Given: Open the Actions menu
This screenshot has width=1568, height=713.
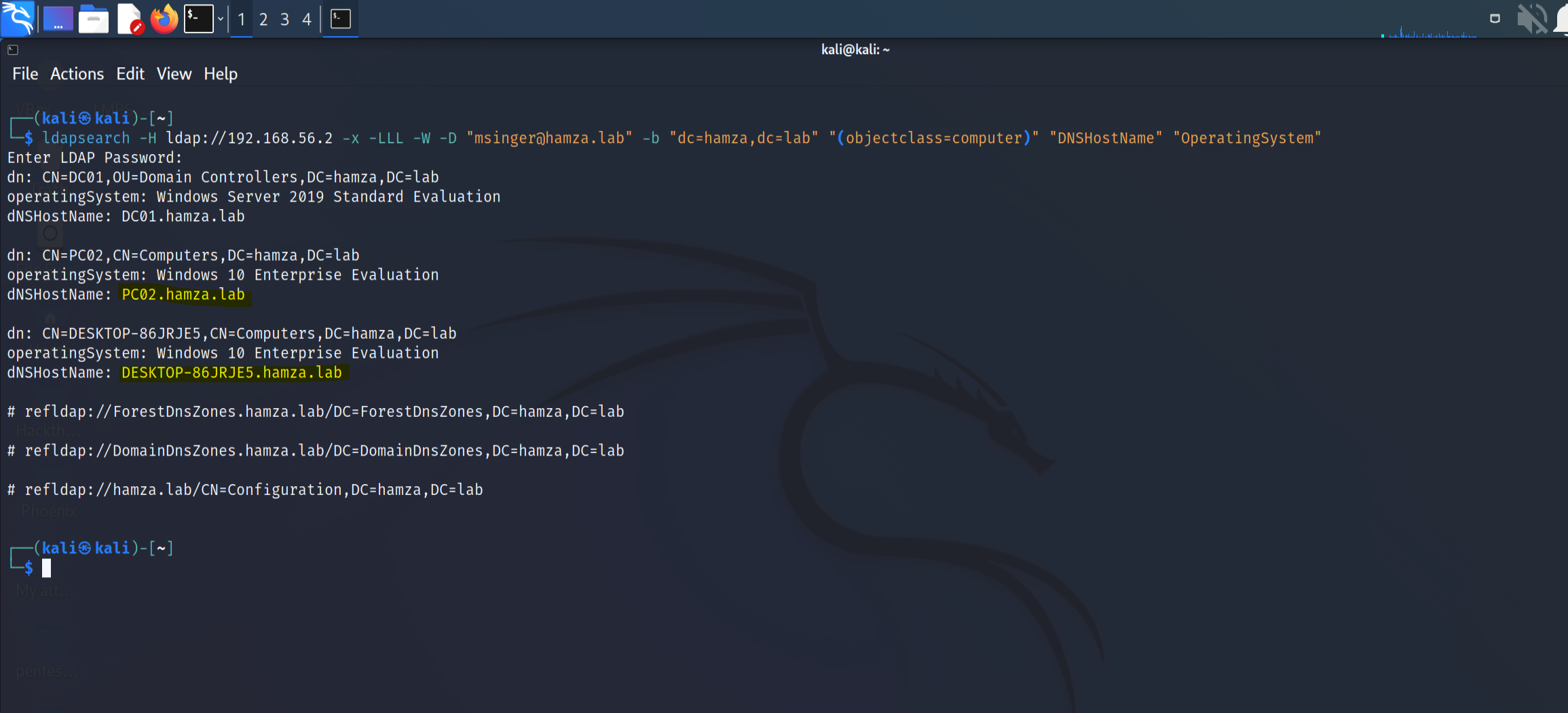Looking at the screenshot, I should [77, 74].
